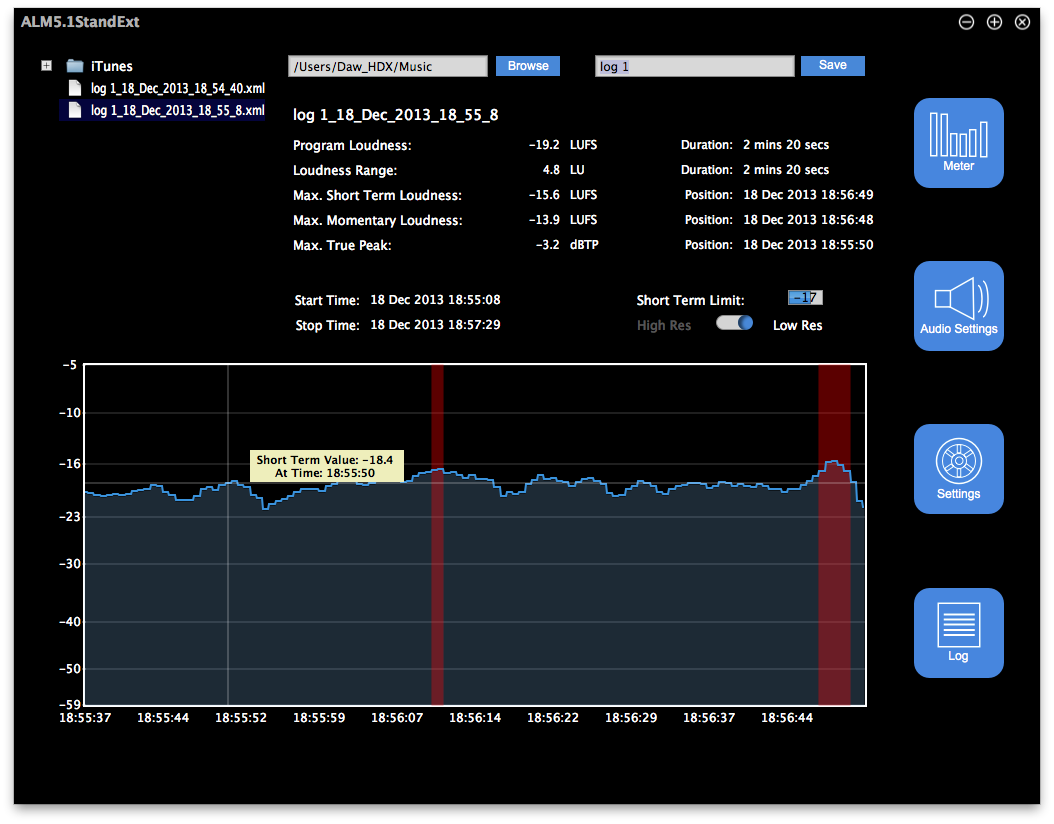The width and height of the screenshot is (1054, 824).
Task: Click the Stop Time 18 Dec 2013 18:57:29
Action: (436, 325)
